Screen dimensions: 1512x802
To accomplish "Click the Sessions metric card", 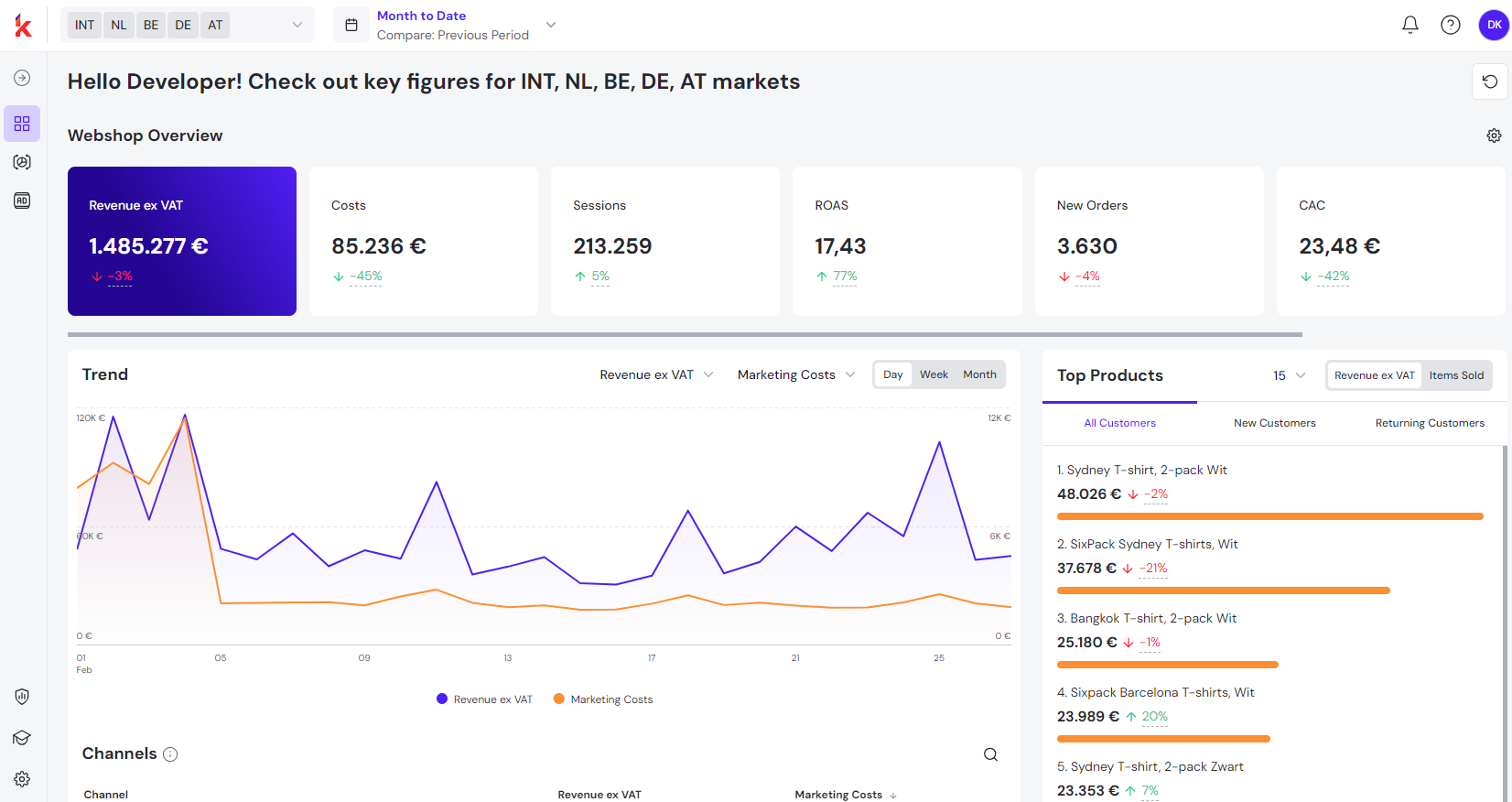I will (x=664, y=241).
